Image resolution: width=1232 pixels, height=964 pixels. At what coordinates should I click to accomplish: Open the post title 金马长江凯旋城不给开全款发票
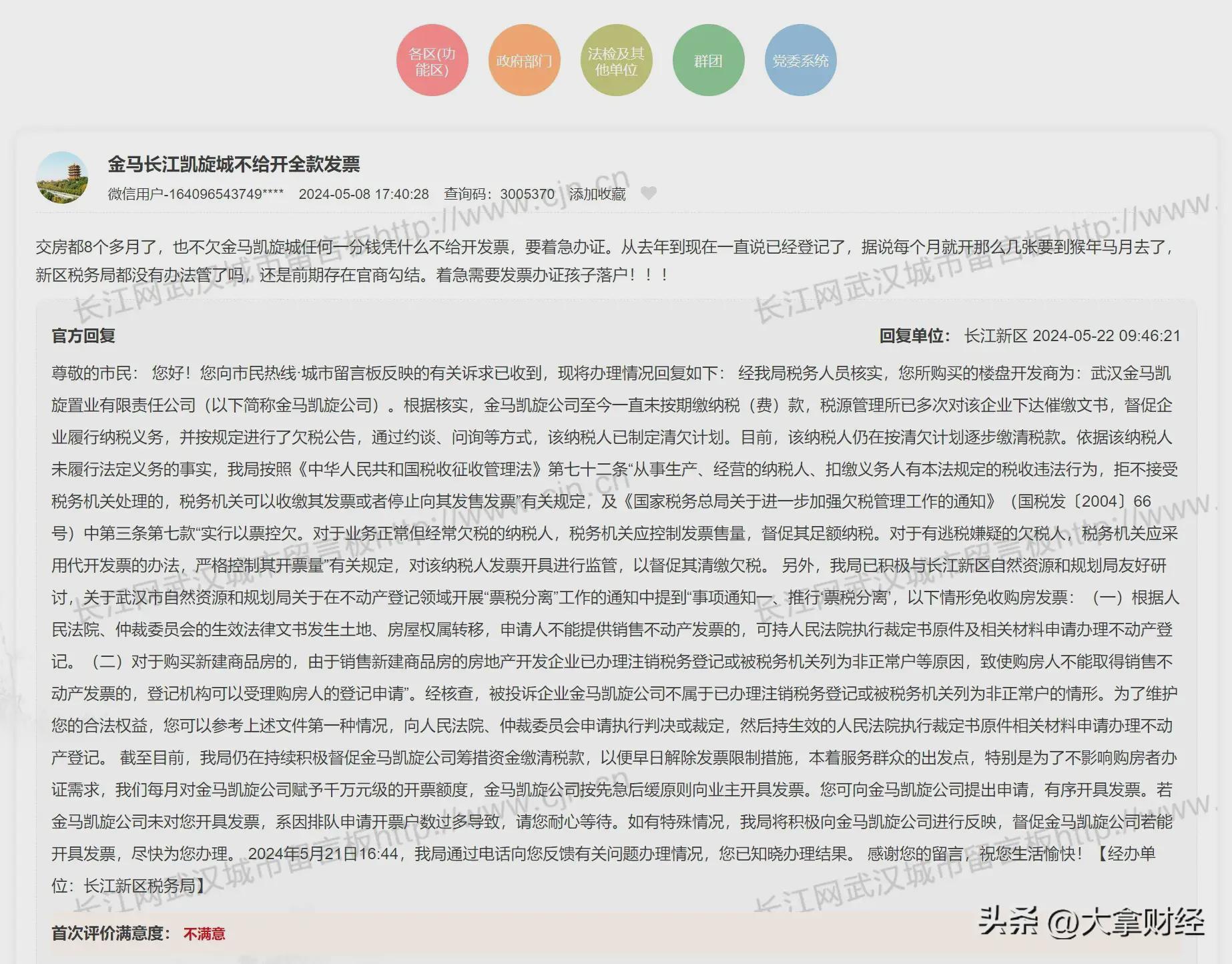[234, 164]
